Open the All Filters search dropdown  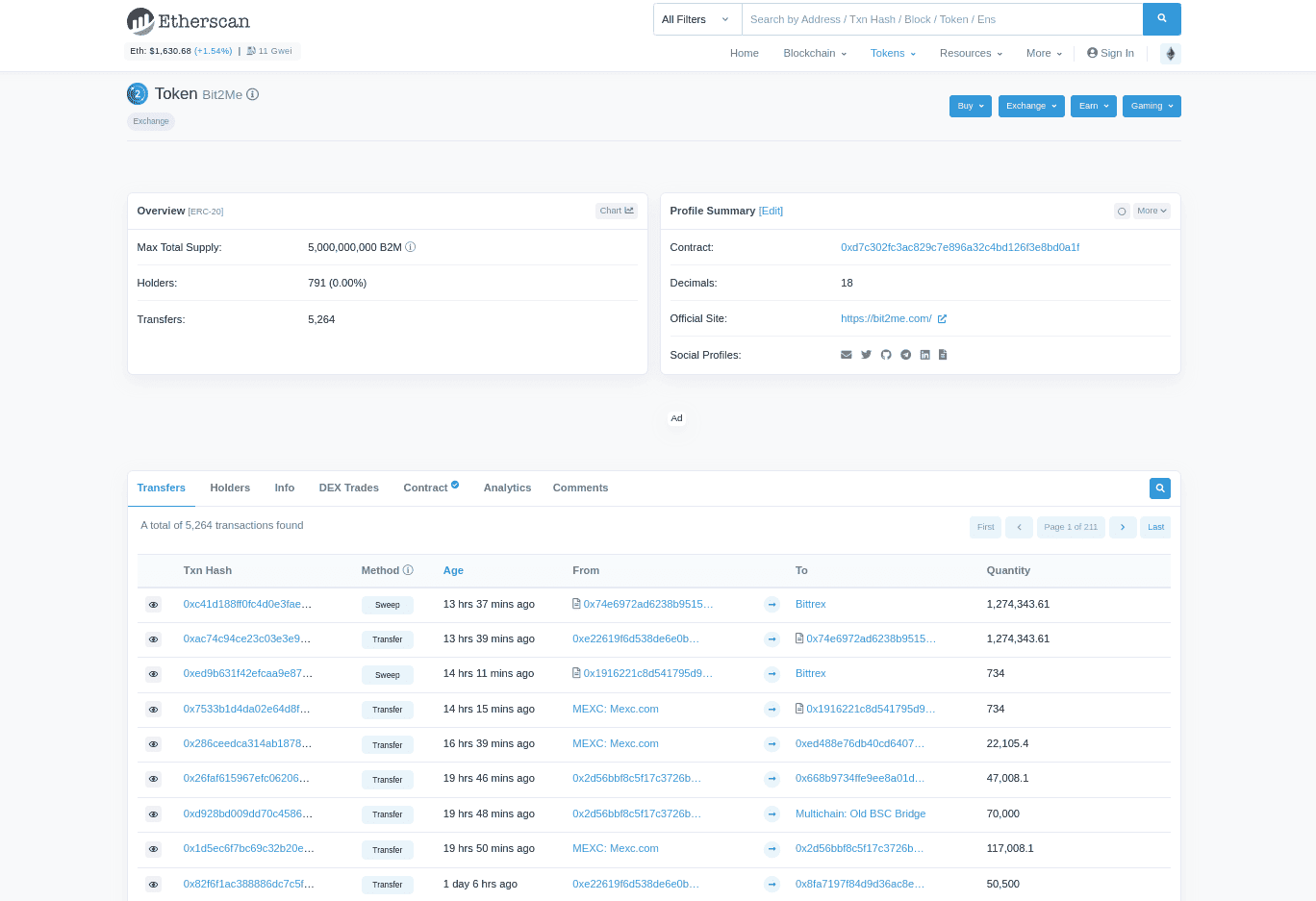click(x=697, y=19)
